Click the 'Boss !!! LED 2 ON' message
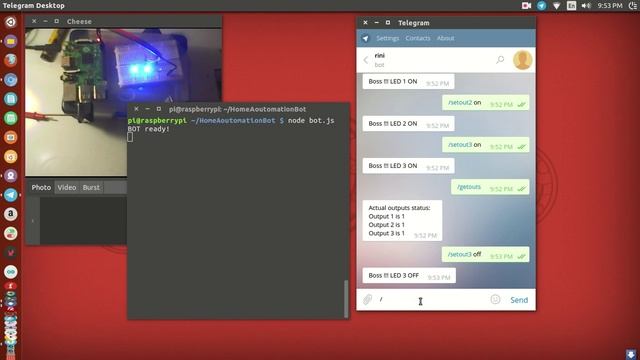This screenshot has width=640, height=360. 408,124
